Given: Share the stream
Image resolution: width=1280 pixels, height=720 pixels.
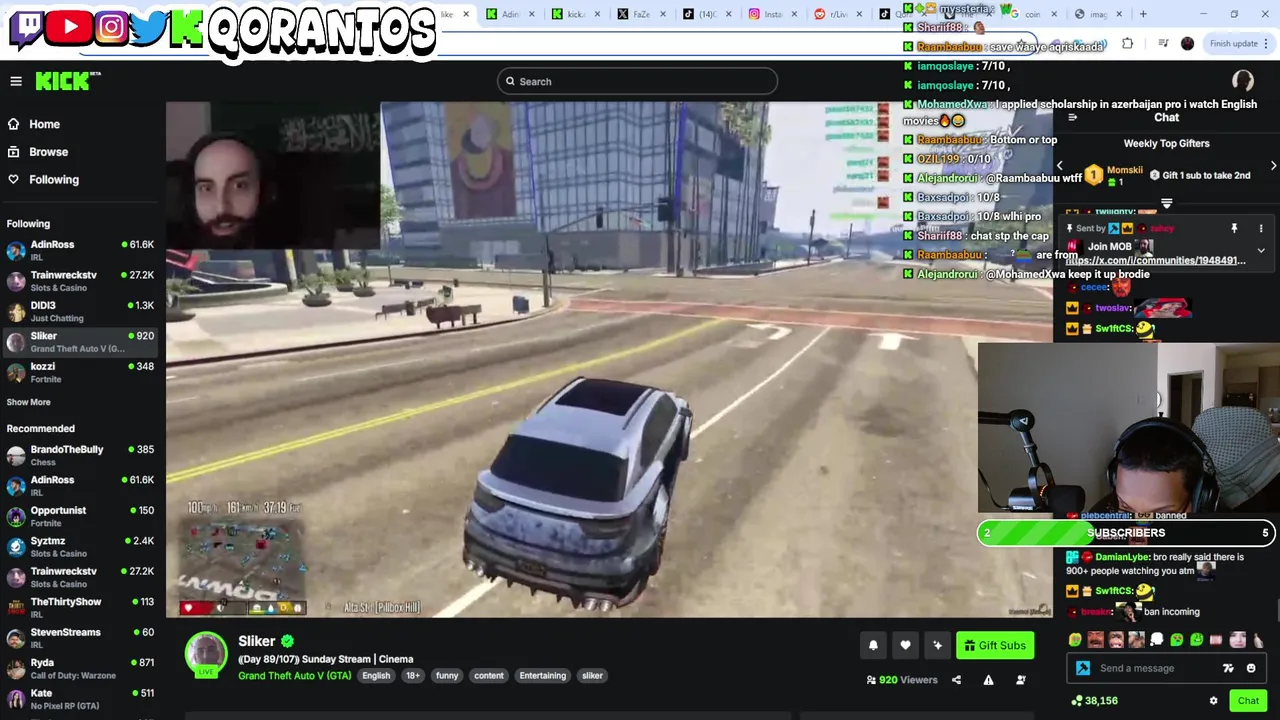Looking at the screenshot, I should pyautogui.click(x=956, y=680).
